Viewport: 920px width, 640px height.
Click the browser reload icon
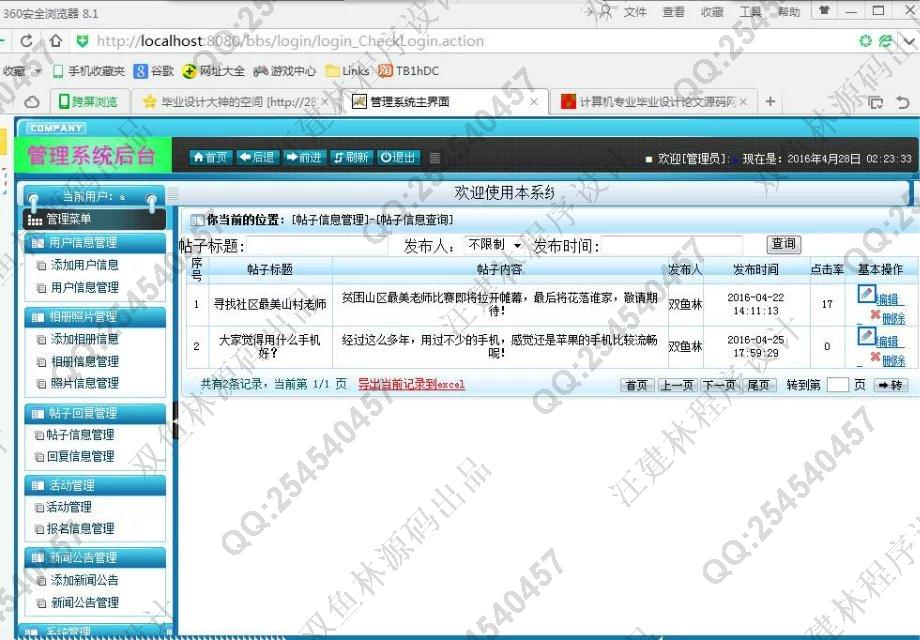(x=27, y=42)
